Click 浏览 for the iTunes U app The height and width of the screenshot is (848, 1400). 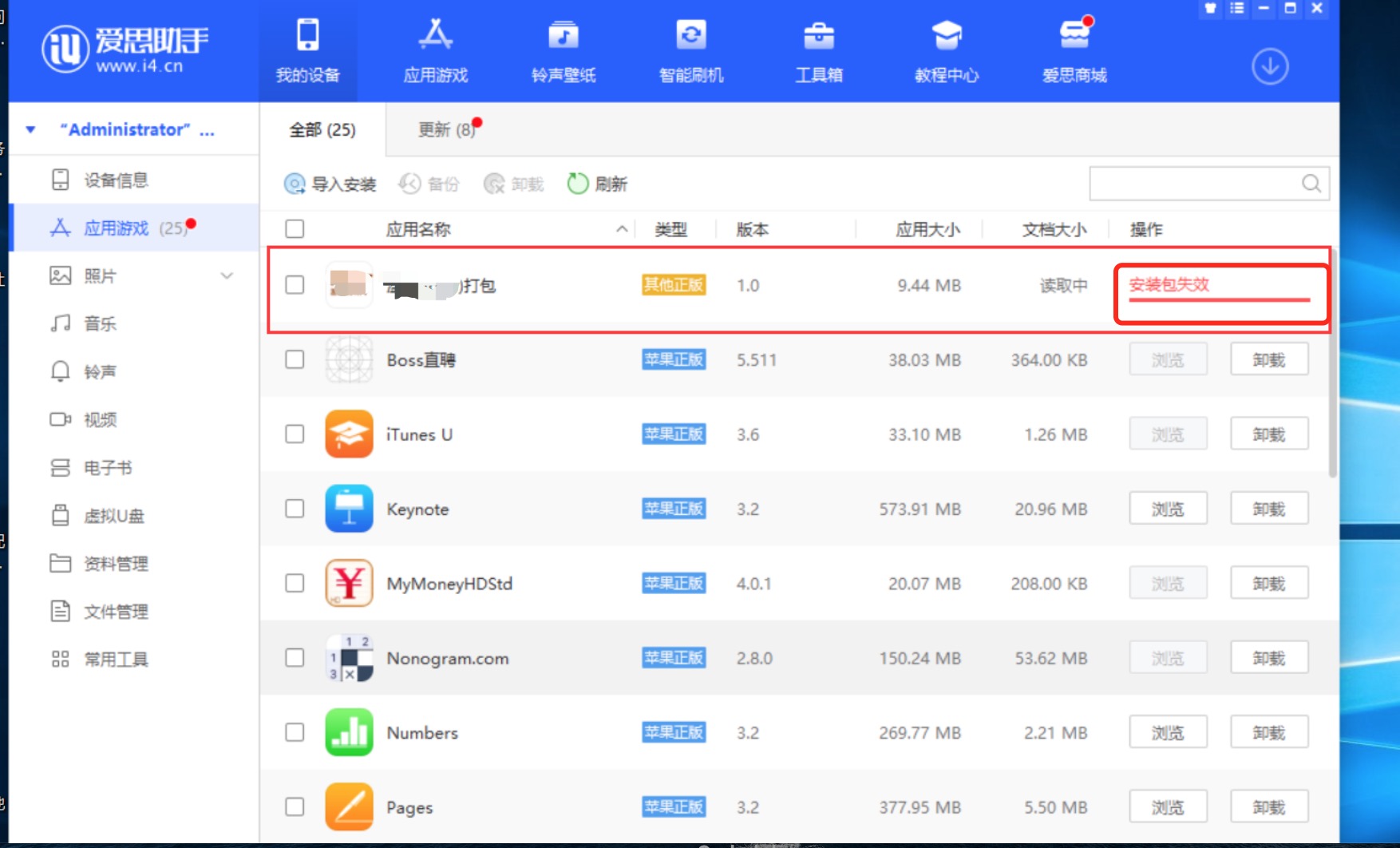click(x=1167, y=434)
